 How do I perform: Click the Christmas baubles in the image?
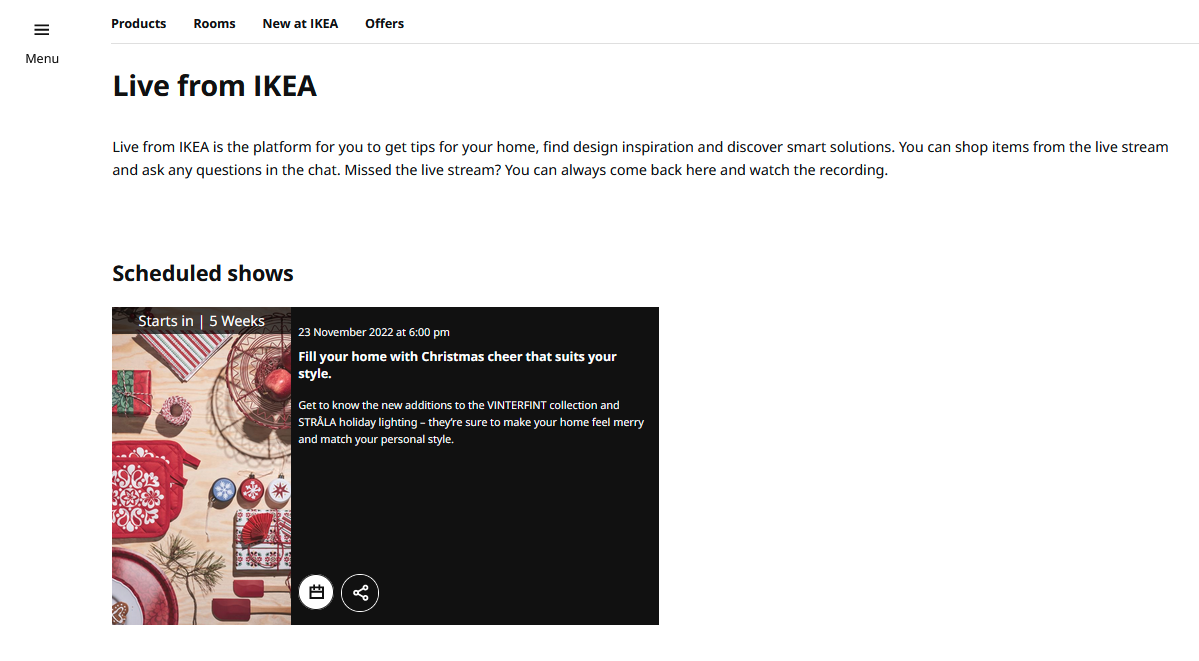coord(251,490)
